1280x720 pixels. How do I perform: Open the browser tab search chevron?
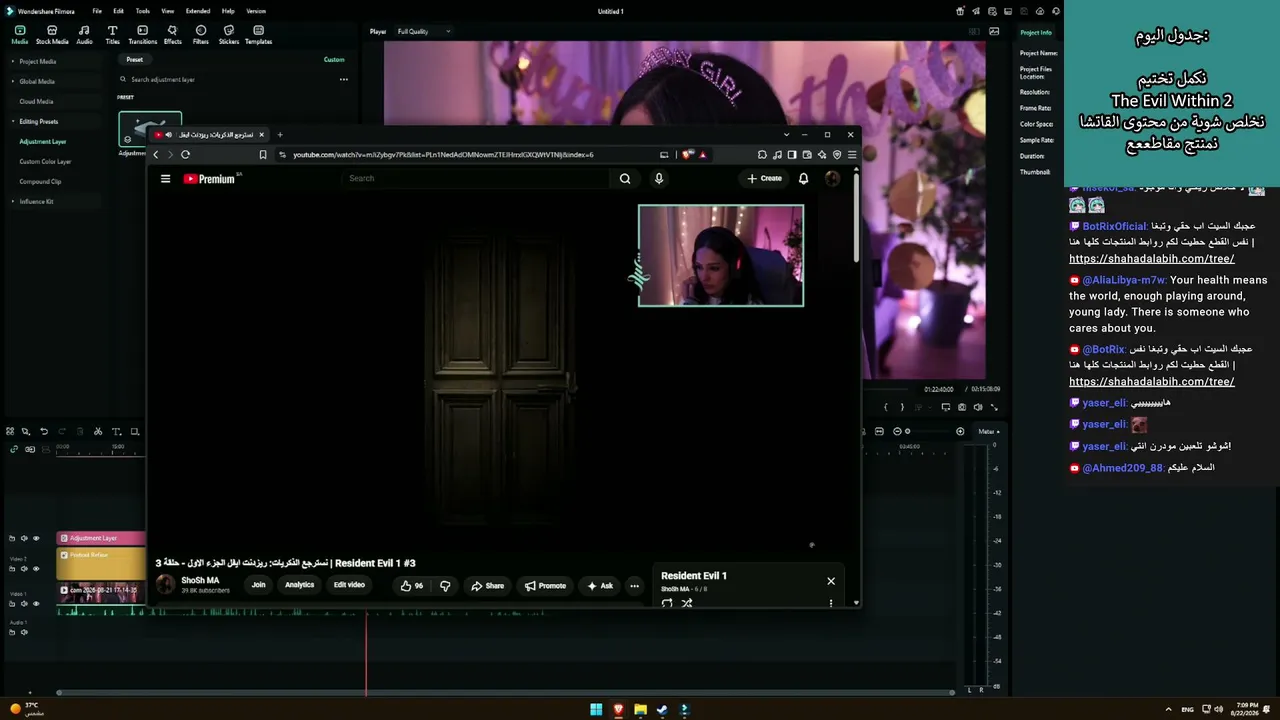[x=786, y=134]
